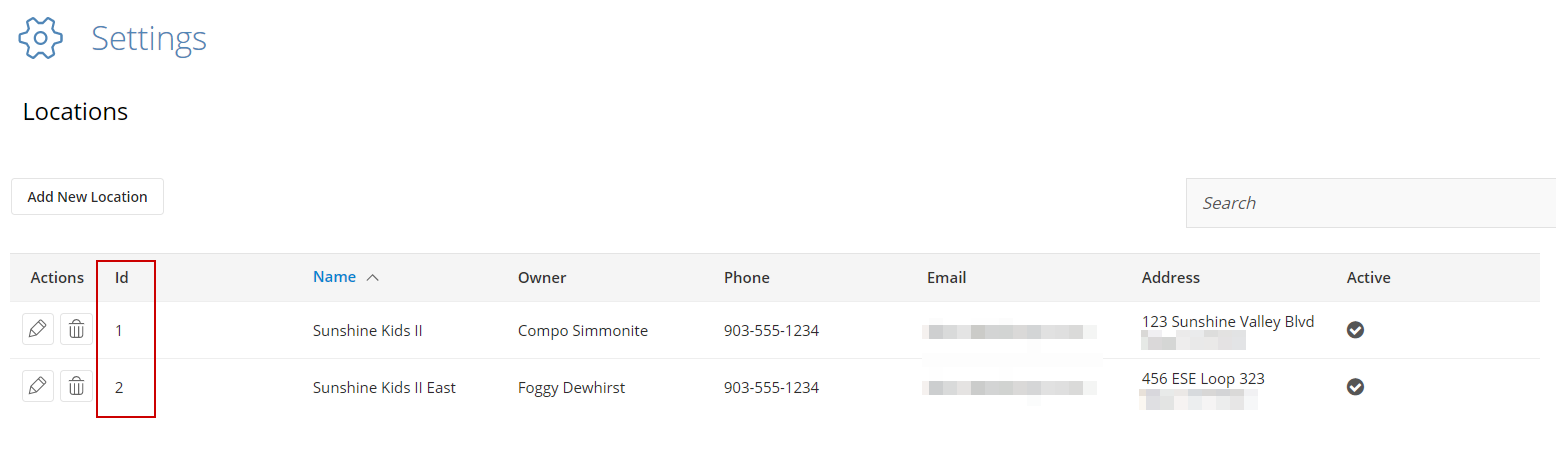This screenshot has width=1556, height=458.
Task: Sort table by Id column header
Action: (122, 277)
